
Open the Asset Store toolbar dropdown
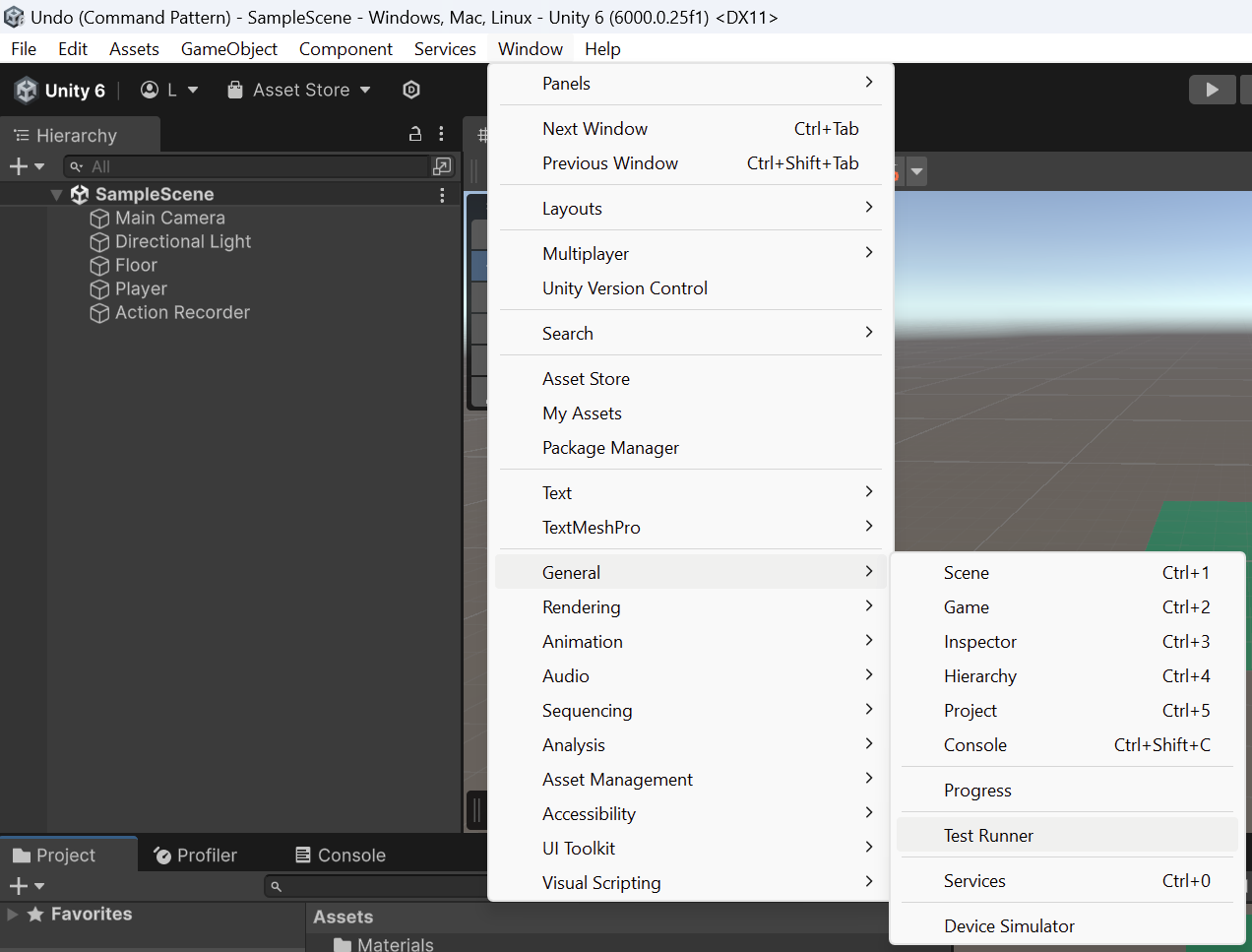(299, 90)
